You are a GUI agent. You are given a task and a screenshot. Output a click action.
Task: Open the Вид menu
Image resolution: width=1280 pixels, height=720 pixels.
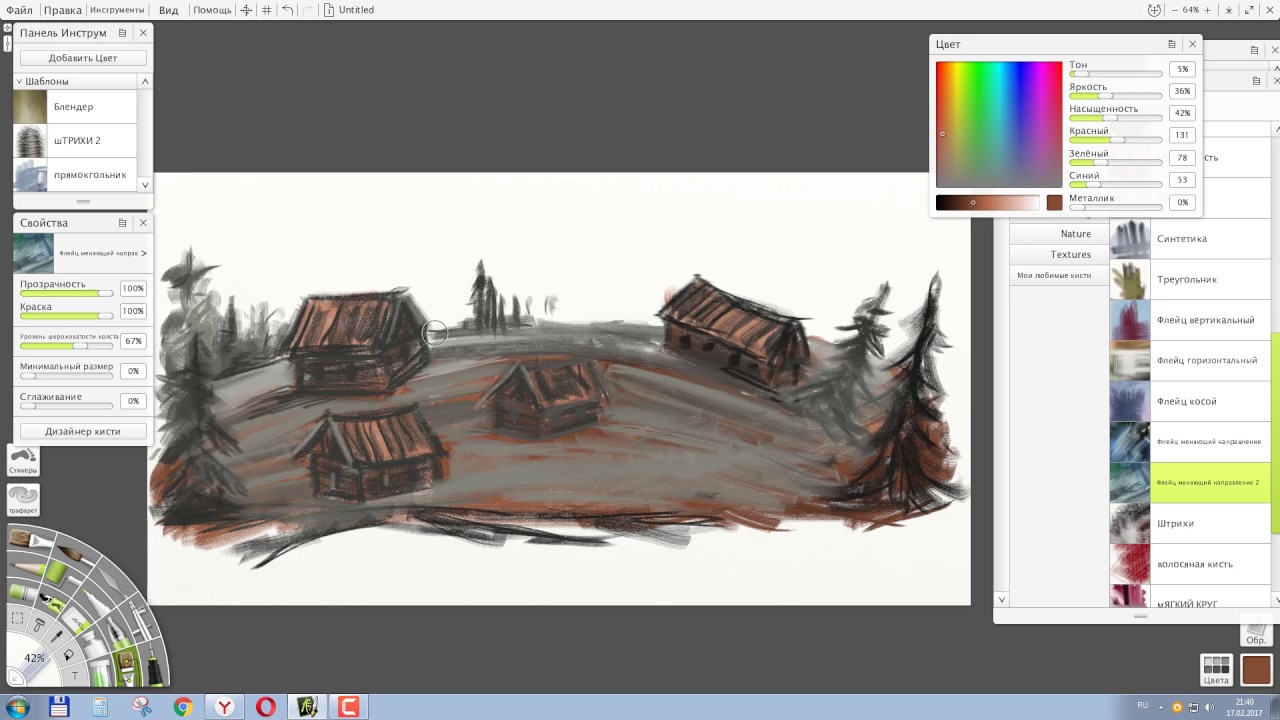(x=169, y=10)
